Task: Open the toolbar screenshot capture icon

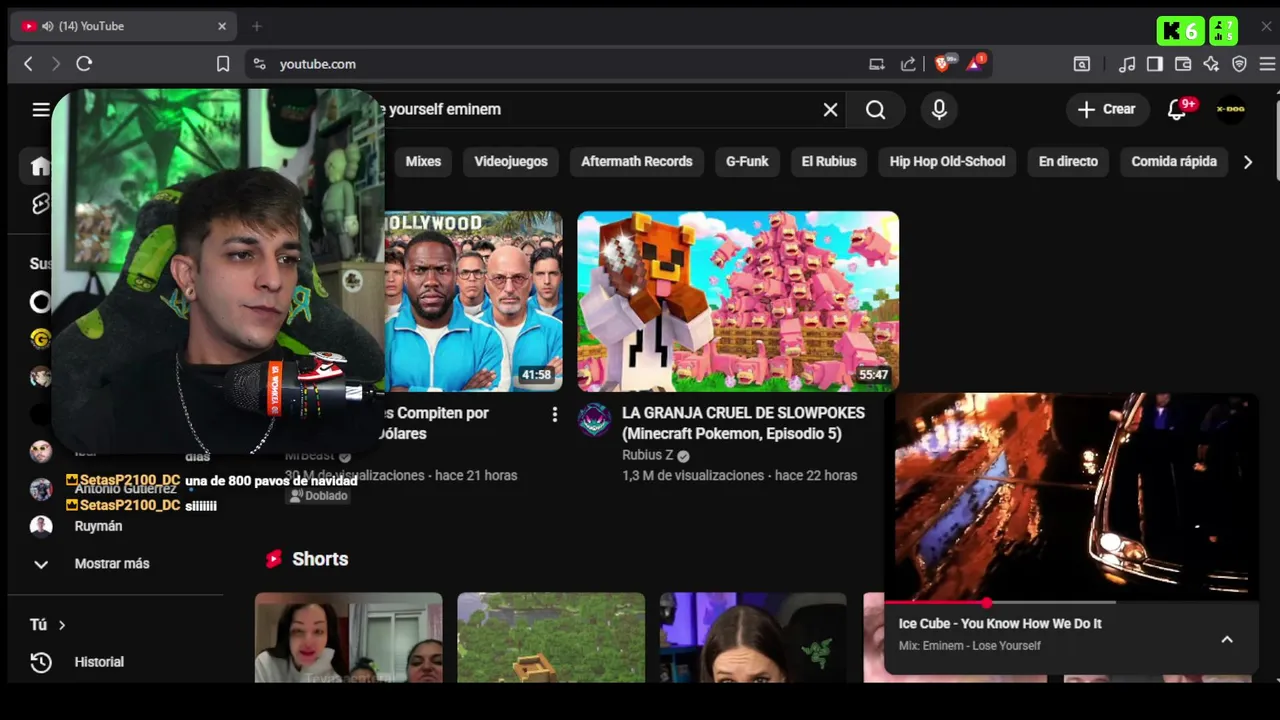Action: click(x=1082, y=64)
